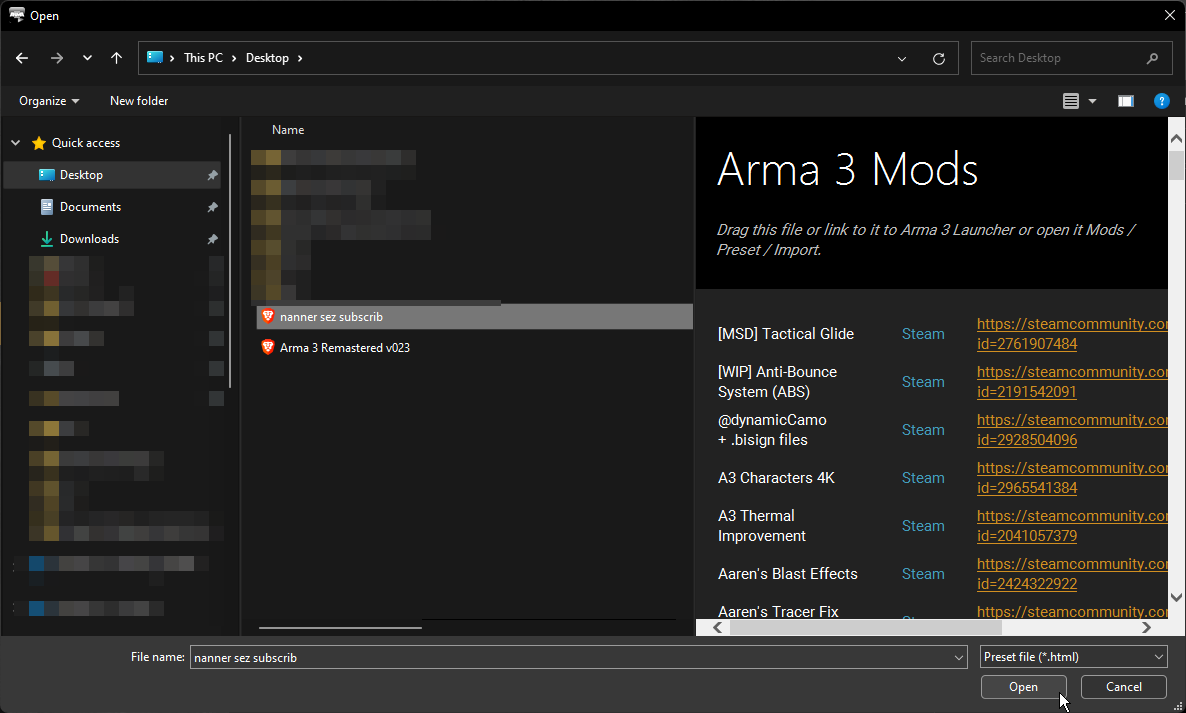Open the Tactical Glide Steam link in preview

1072,333
